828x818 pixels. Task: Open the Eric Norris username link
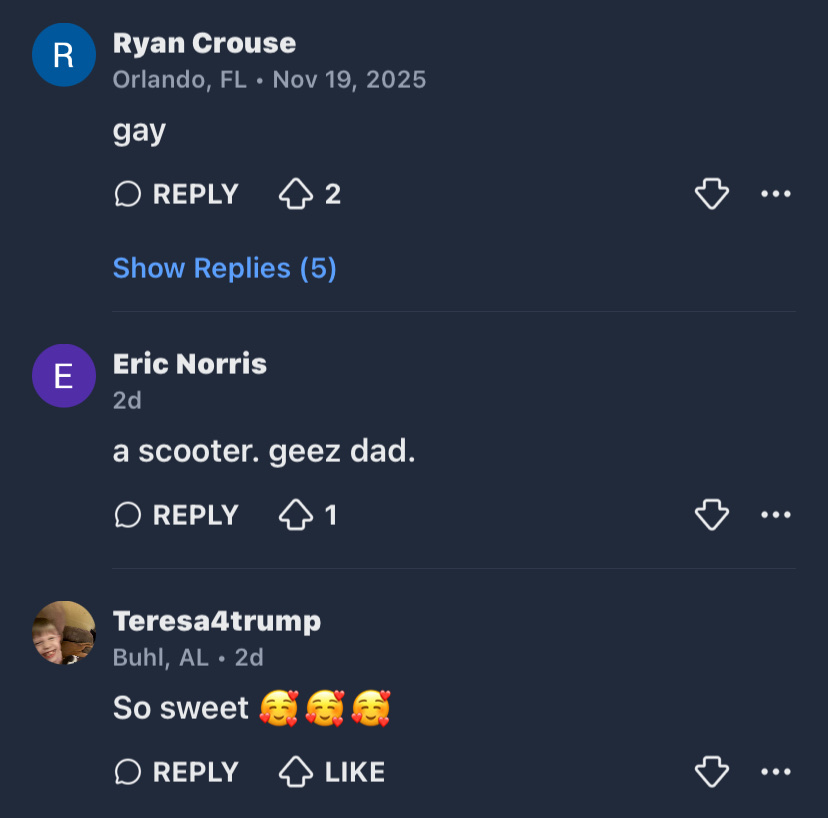click(190, 364)
